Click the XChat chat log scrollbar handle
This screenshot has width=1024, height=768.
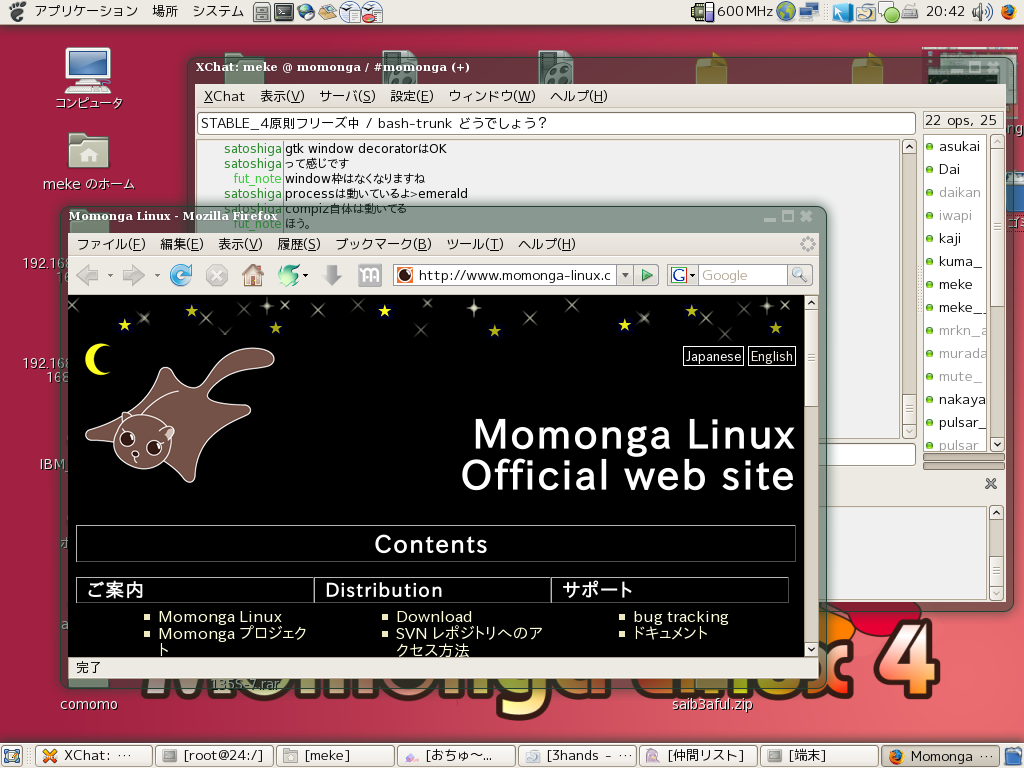click(x=908, y=409)
